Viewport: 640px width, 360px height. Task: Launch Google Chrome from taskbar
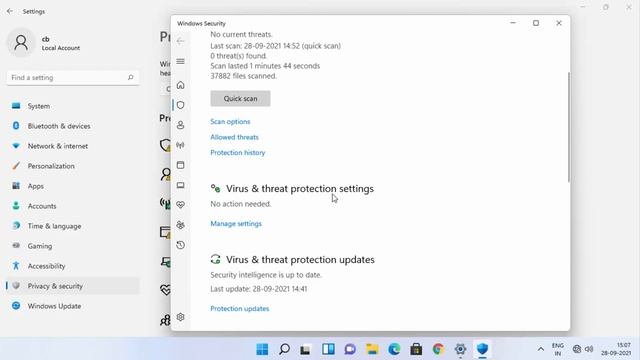438,349
